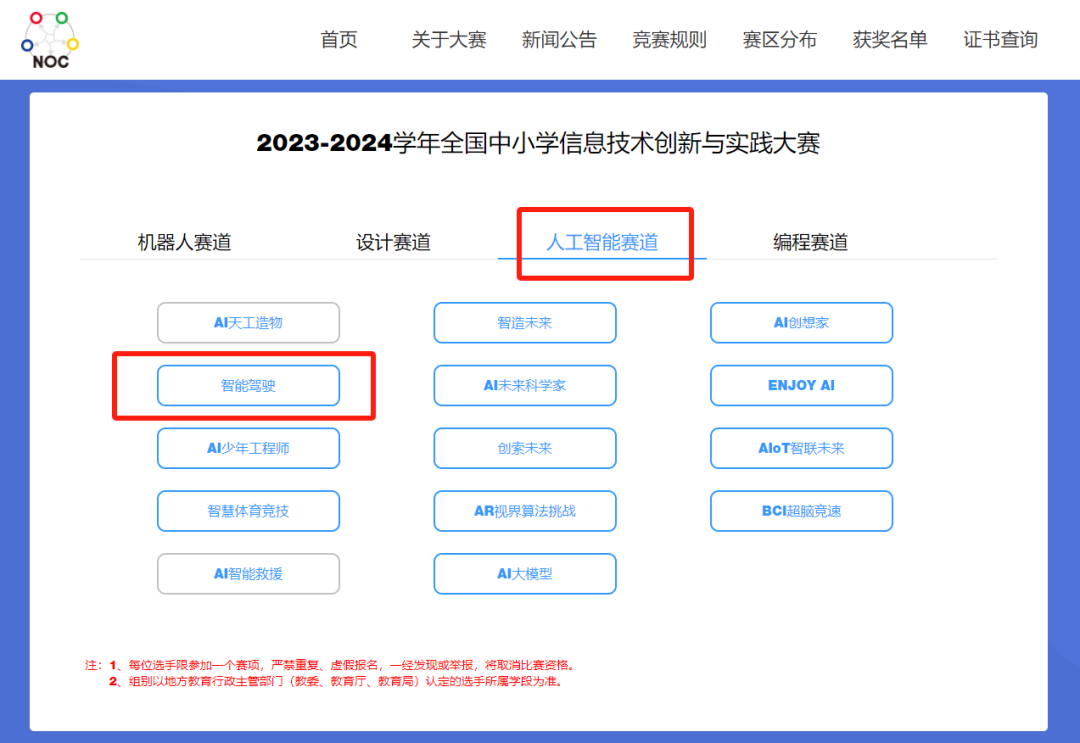Switch to the 设计赛道 tab
The width and height of the screenshot is (1080, 743).
pyautogui.click(x=393, y=242)
